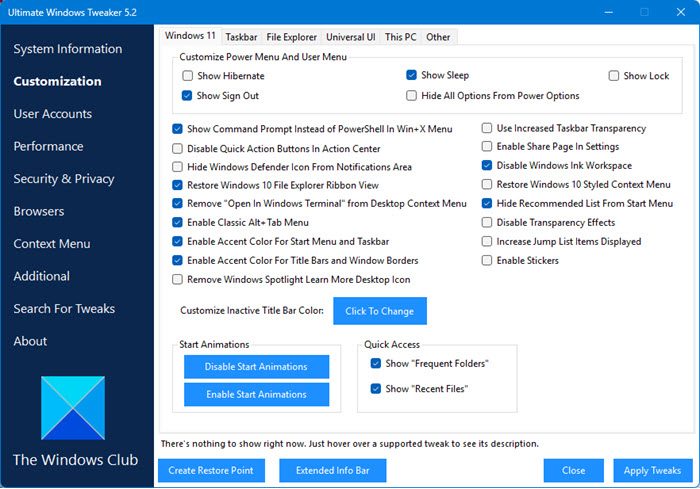The image size is (700, 489).
Task: Check Increase Jump List Items Displayed
Action: (487, 242)
